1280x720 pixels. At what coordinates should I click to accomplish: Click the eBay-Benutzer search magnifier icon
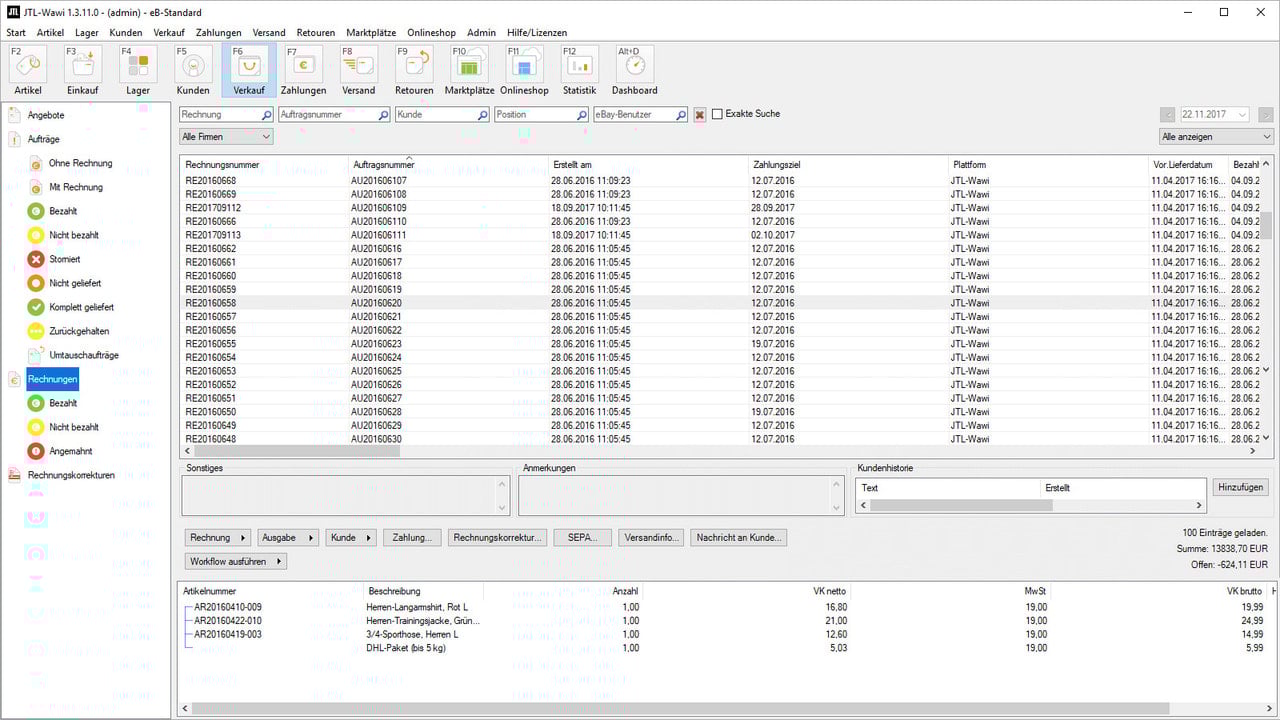coord(681,115)
